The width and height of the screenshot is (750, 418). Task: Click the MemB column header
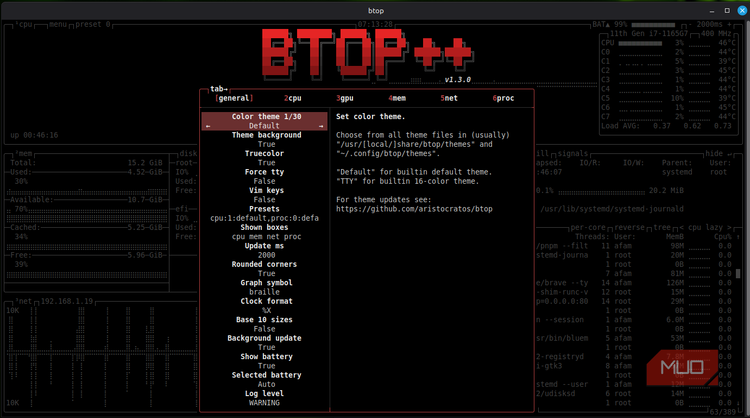point(675,237)
